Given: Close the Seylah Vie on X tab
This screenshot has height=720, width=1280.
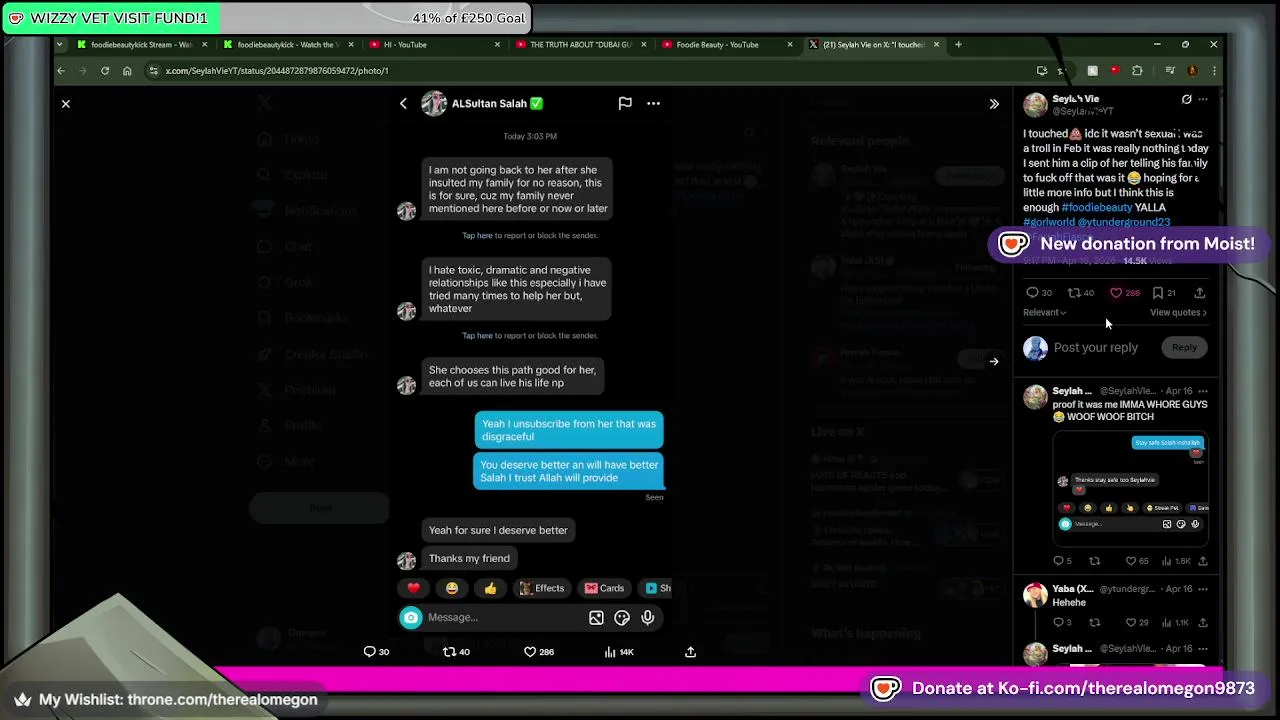Looking at the screenshot, I should [x=936, y=44].
